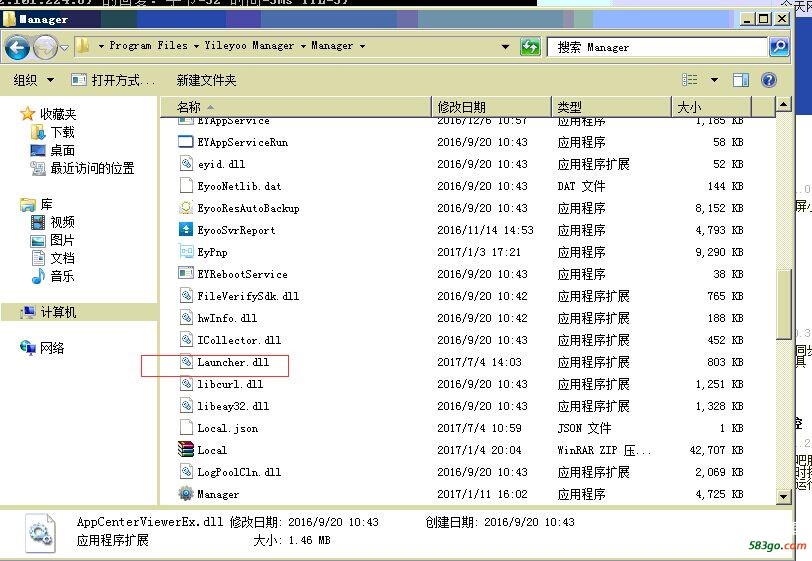Expand the dropdown arrow after Manager breadcrumb
The image size is (812, 561).
point(362,46)
